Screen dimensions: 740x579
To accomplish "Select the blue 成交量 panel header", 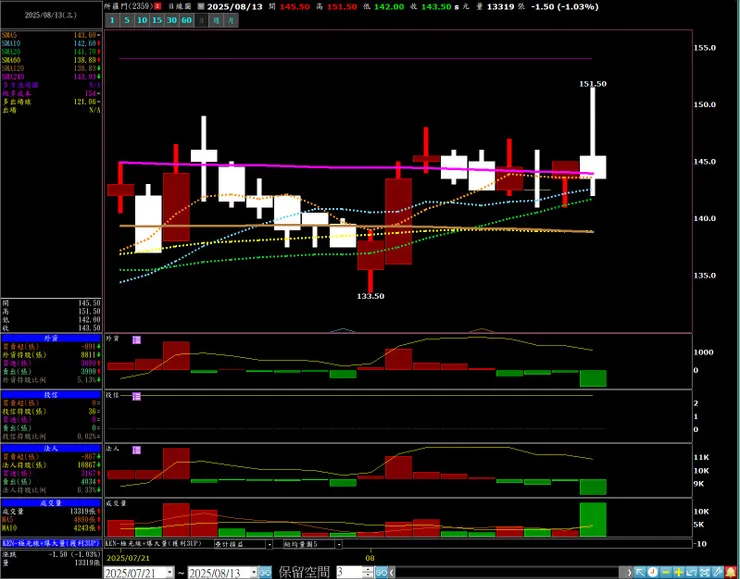I will coord(51,503).
